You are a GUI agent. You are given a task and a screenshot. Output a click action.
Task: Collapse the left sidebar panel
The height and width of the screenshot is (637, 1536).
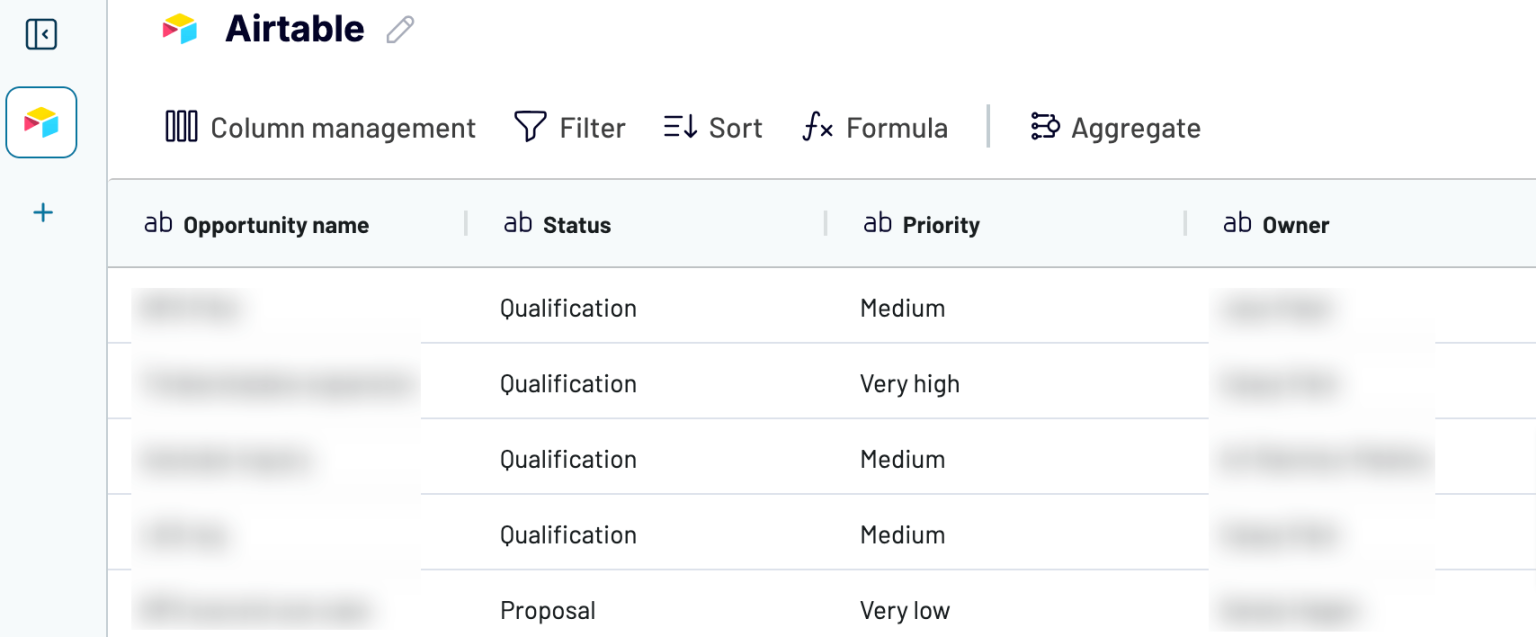pyautogui.click(x=41, y=35)
